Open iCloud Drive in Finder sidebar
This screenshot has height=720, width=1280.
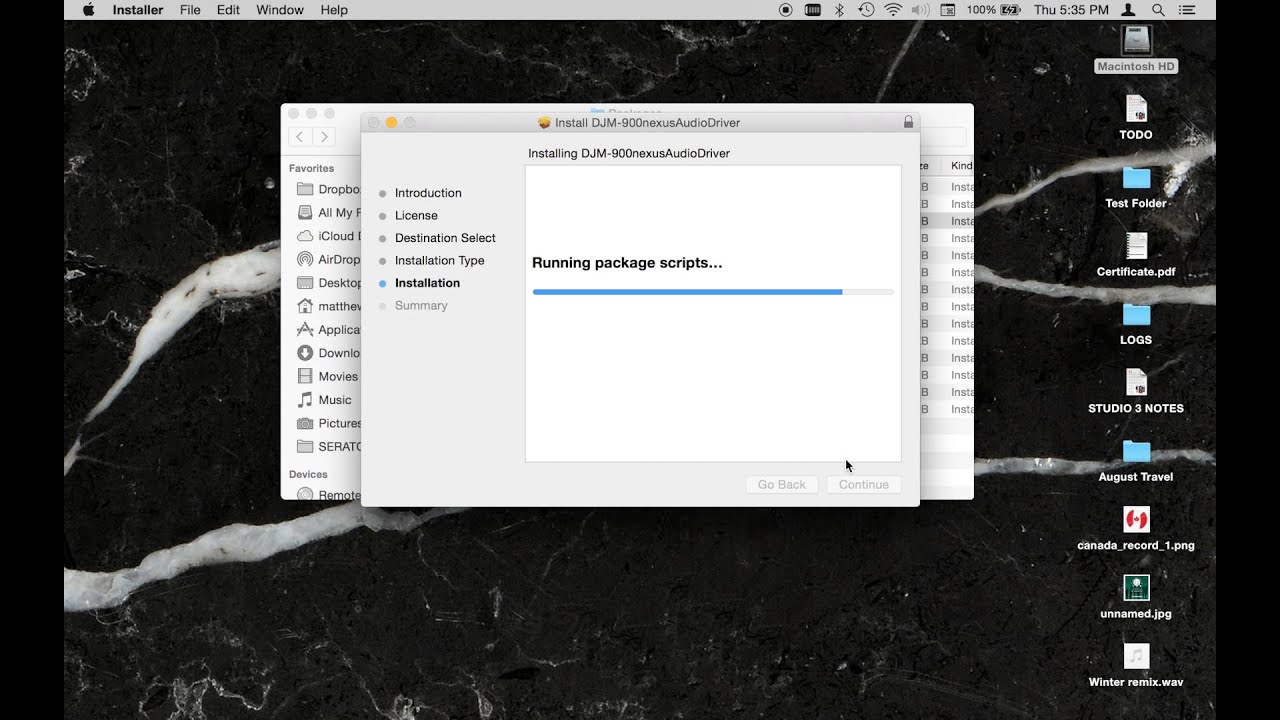coord(328,236)
